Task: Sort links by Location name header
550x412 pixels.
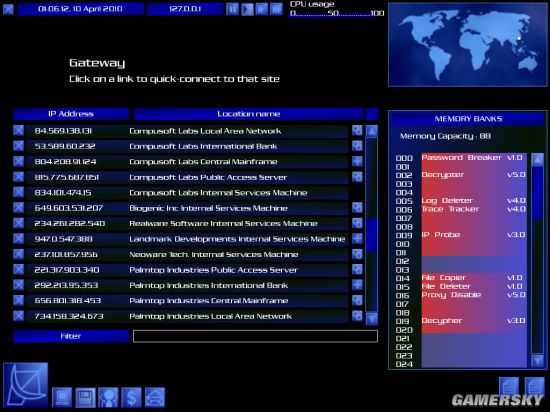Action: pyautogui.click(x=248, y=114)
